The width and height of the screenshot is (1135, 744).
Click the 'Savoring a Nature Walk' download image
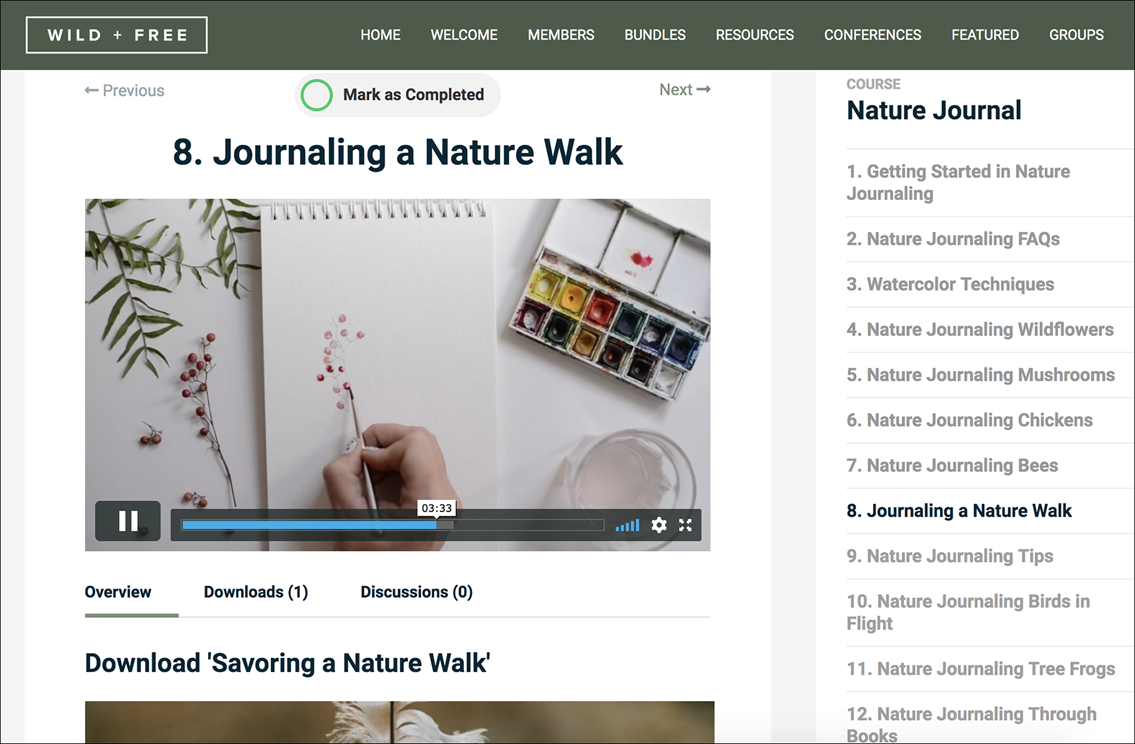point(400,722)
